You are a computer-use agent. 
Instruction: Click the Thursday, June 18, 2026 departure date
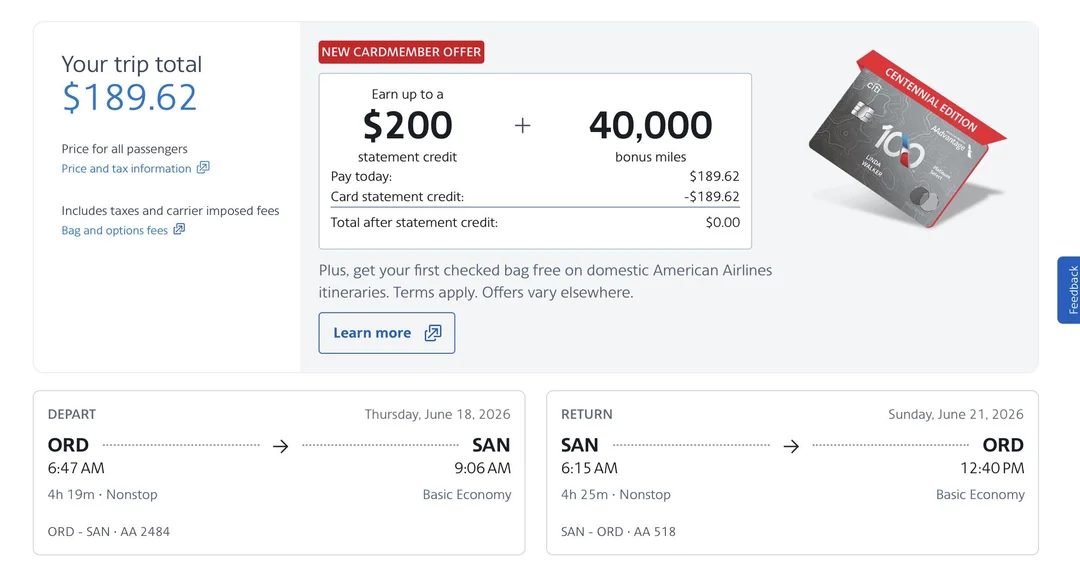pos(437,414)
